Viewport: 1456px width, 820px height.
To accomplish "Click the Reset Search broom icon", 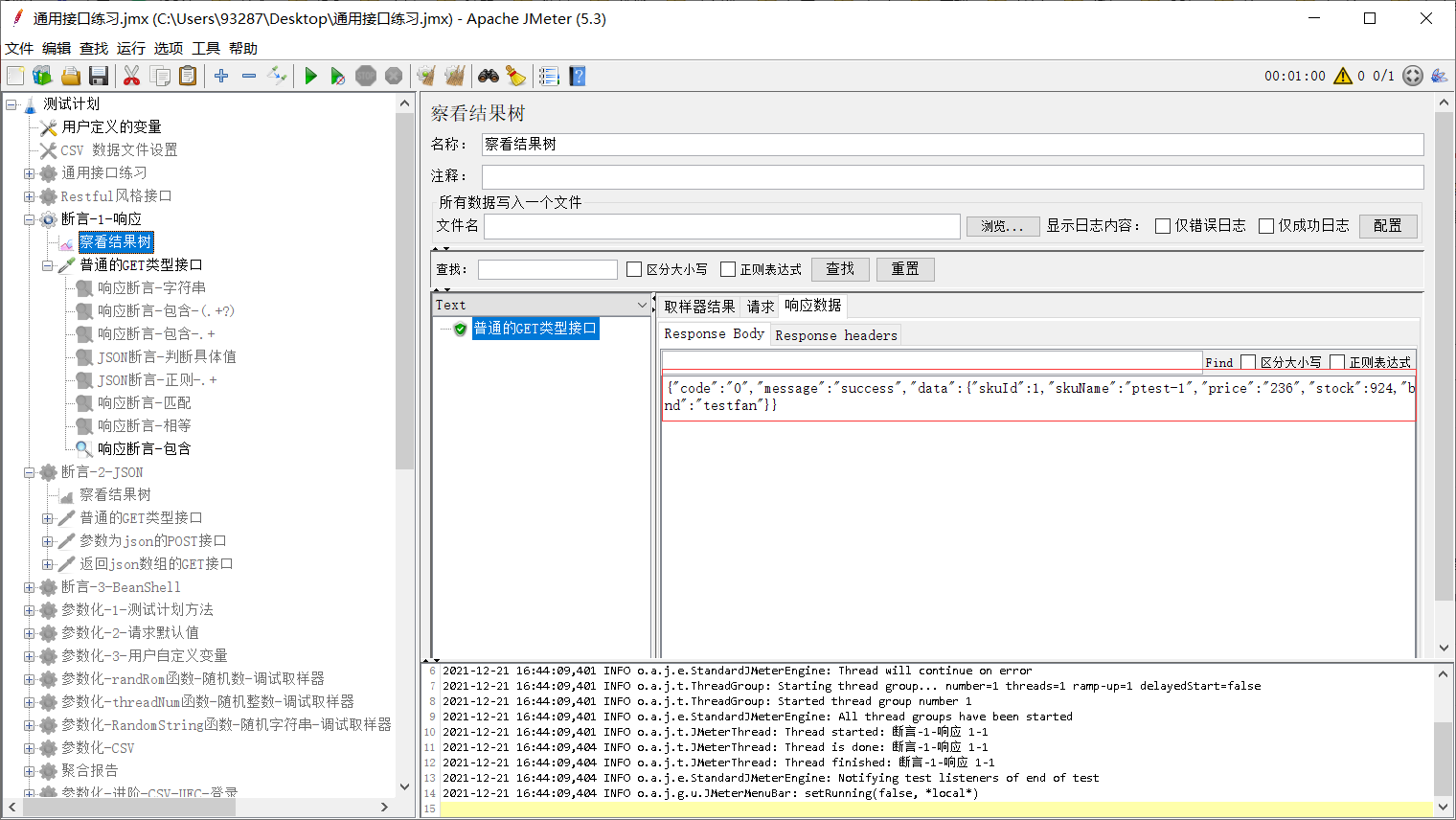I will (516, 76).
